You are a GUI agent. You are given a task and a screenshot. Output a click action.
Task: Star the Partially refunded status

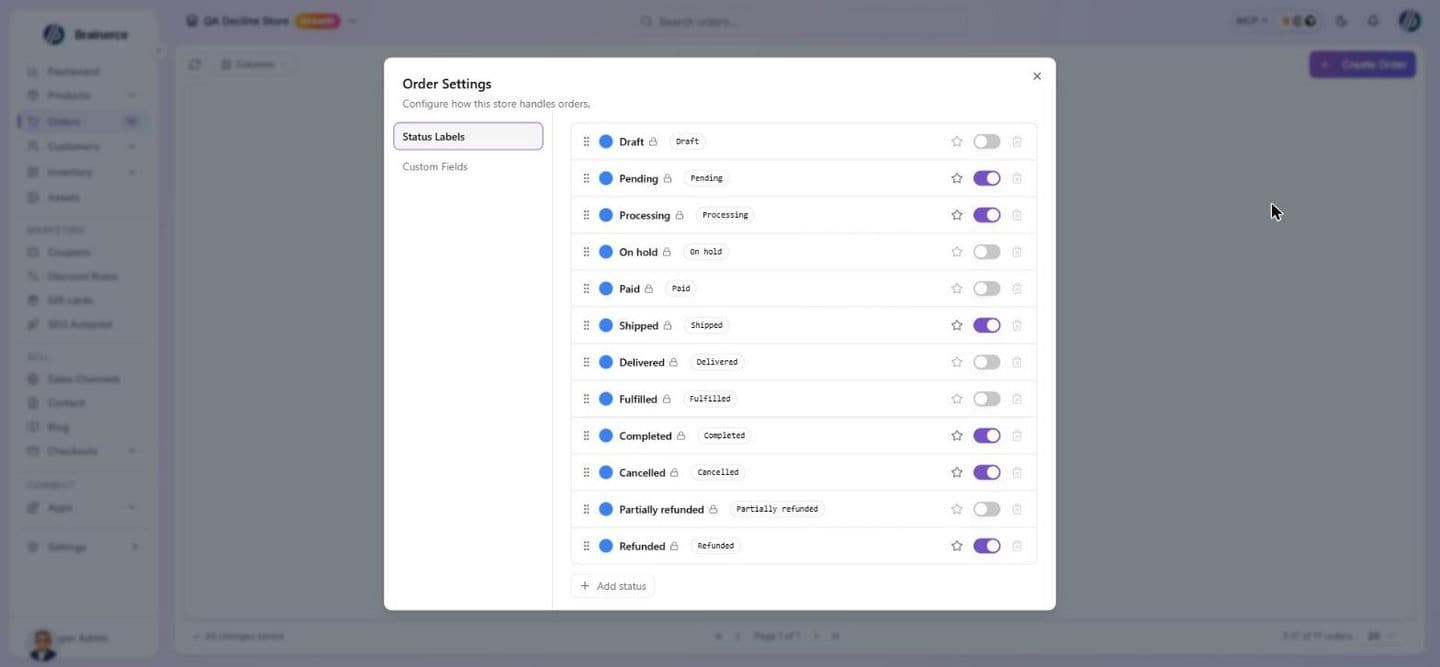(x=956, y=509)
